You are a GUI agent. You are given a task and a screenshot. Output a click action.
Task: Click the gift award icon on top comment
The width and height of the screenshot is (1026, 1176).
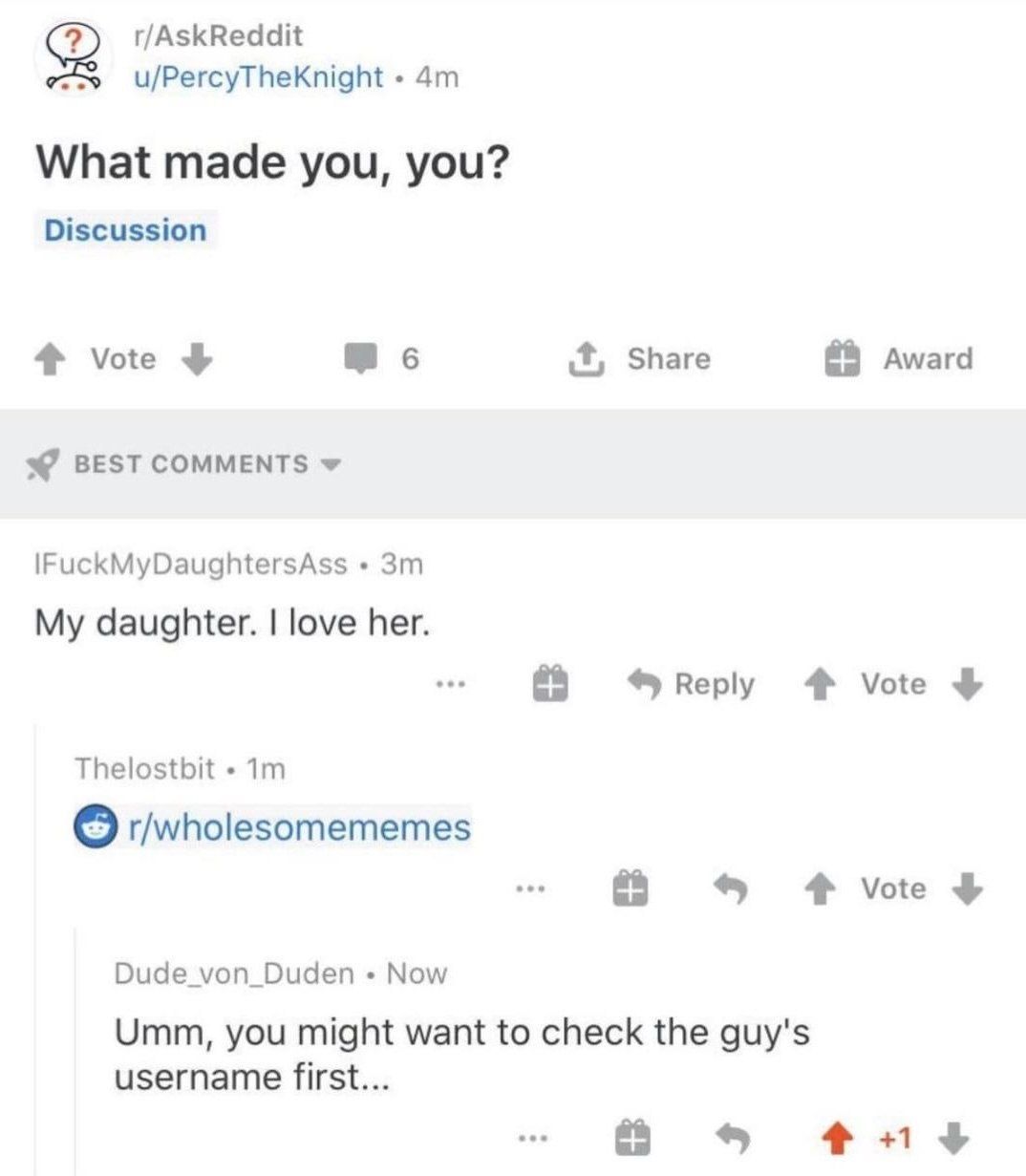[550, 684]
